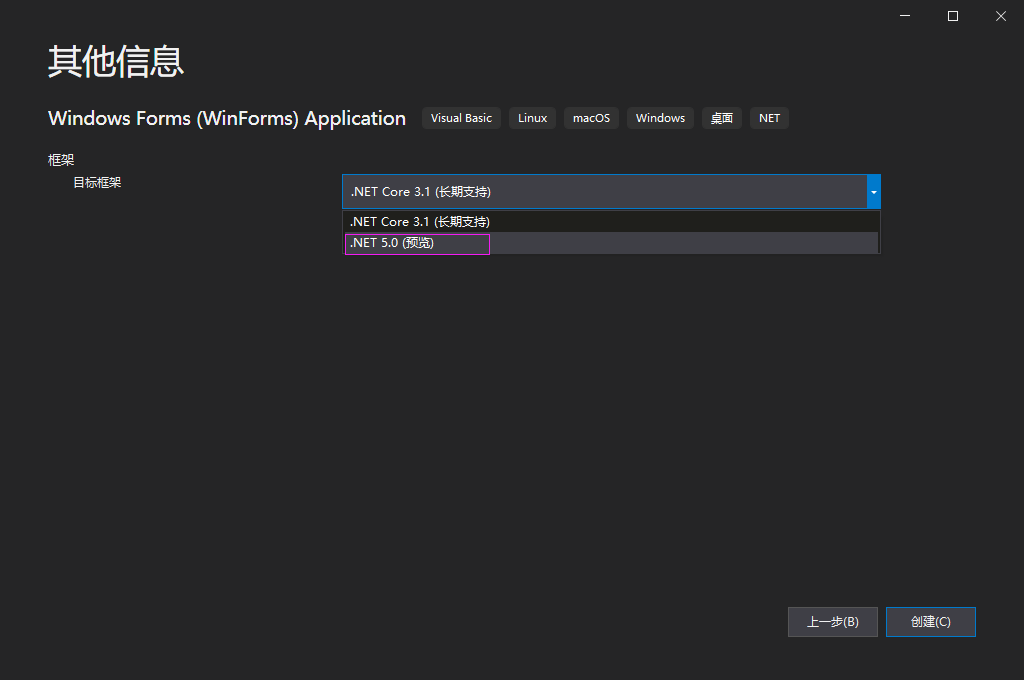Click the Visual Basic tag
Image resolution: width=1024 pixels, height=680 pixels.
coord(461,118)
